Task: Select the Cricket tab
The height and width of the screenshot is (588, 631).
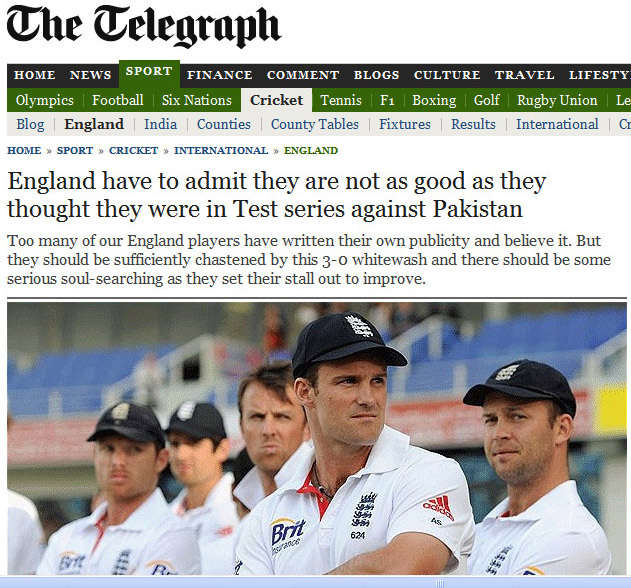Action: click(x=276, y=100)
